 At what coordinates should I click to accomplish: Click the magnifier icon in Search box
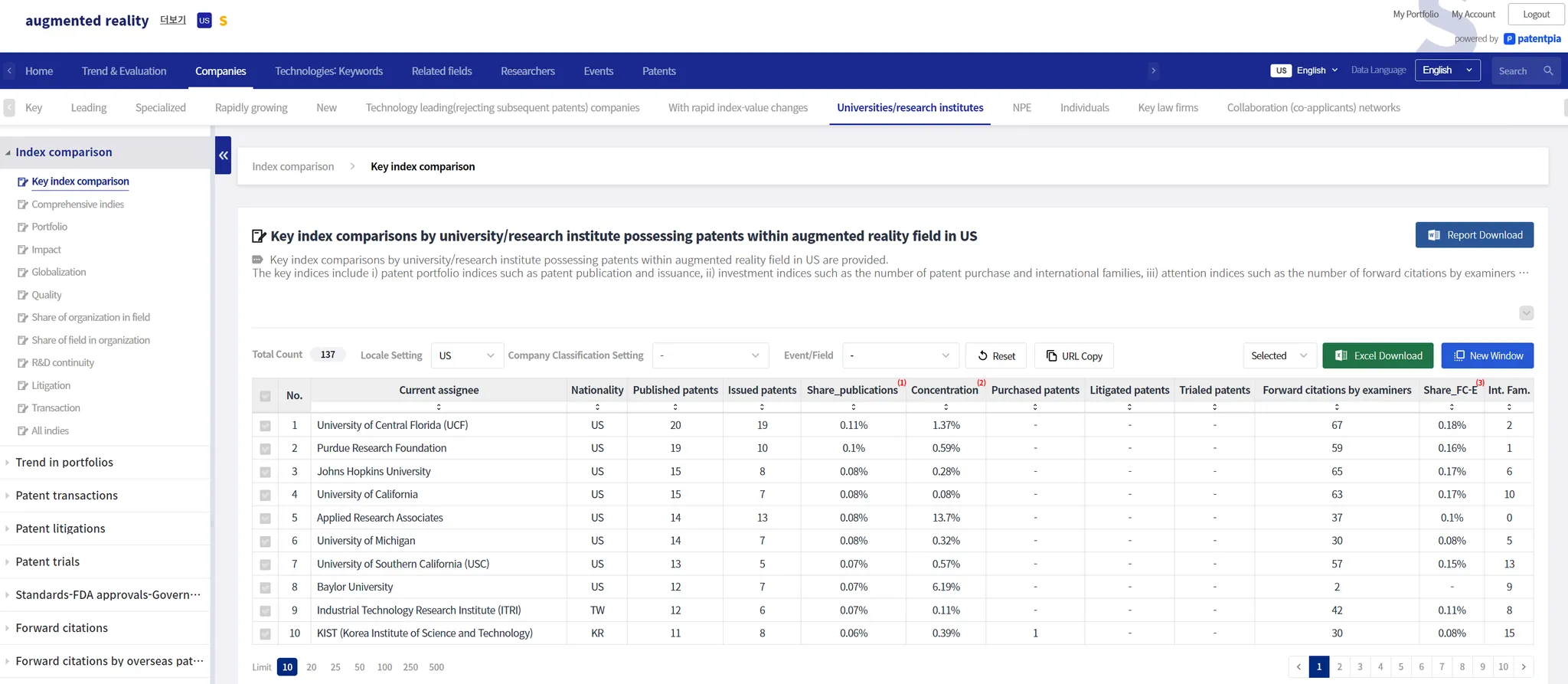[x=1548, y=70]
